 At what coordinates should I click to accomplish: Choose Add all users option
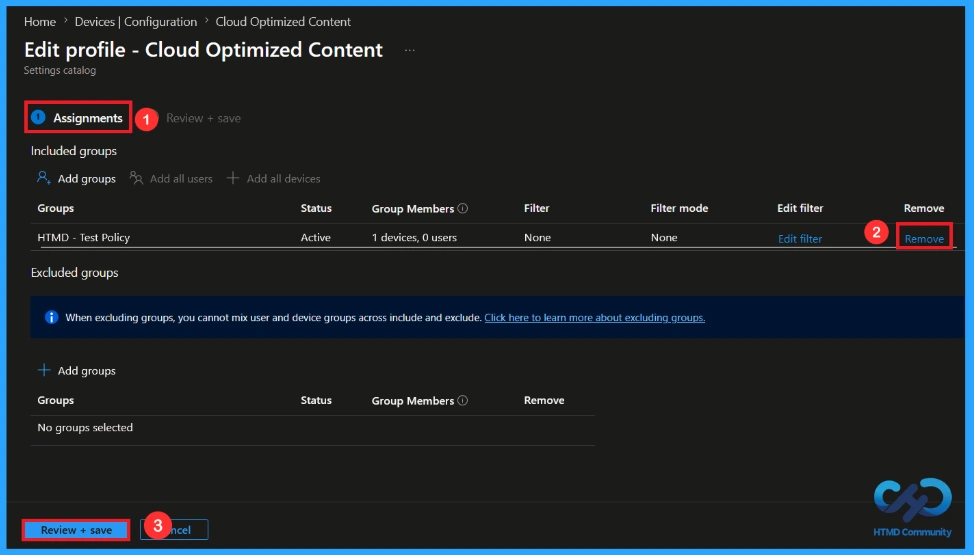181,178
